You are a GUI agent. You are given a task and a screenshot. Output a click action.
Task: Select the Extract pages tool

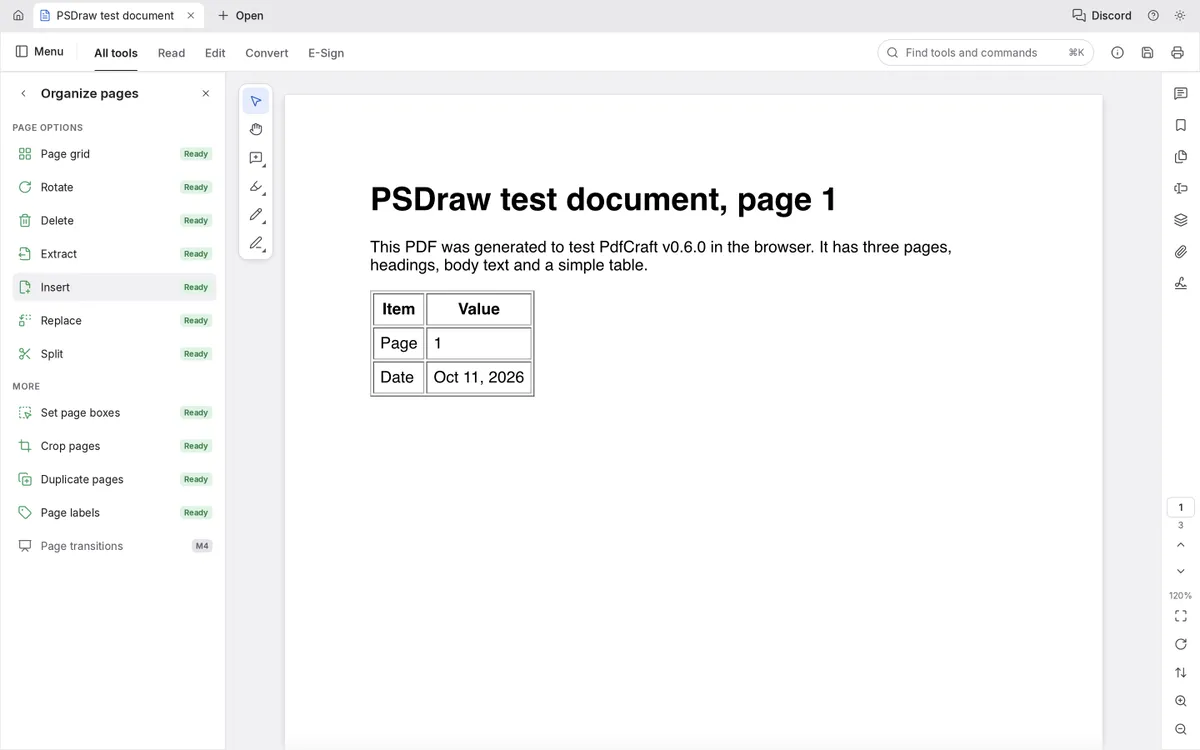tap(114, 254)
